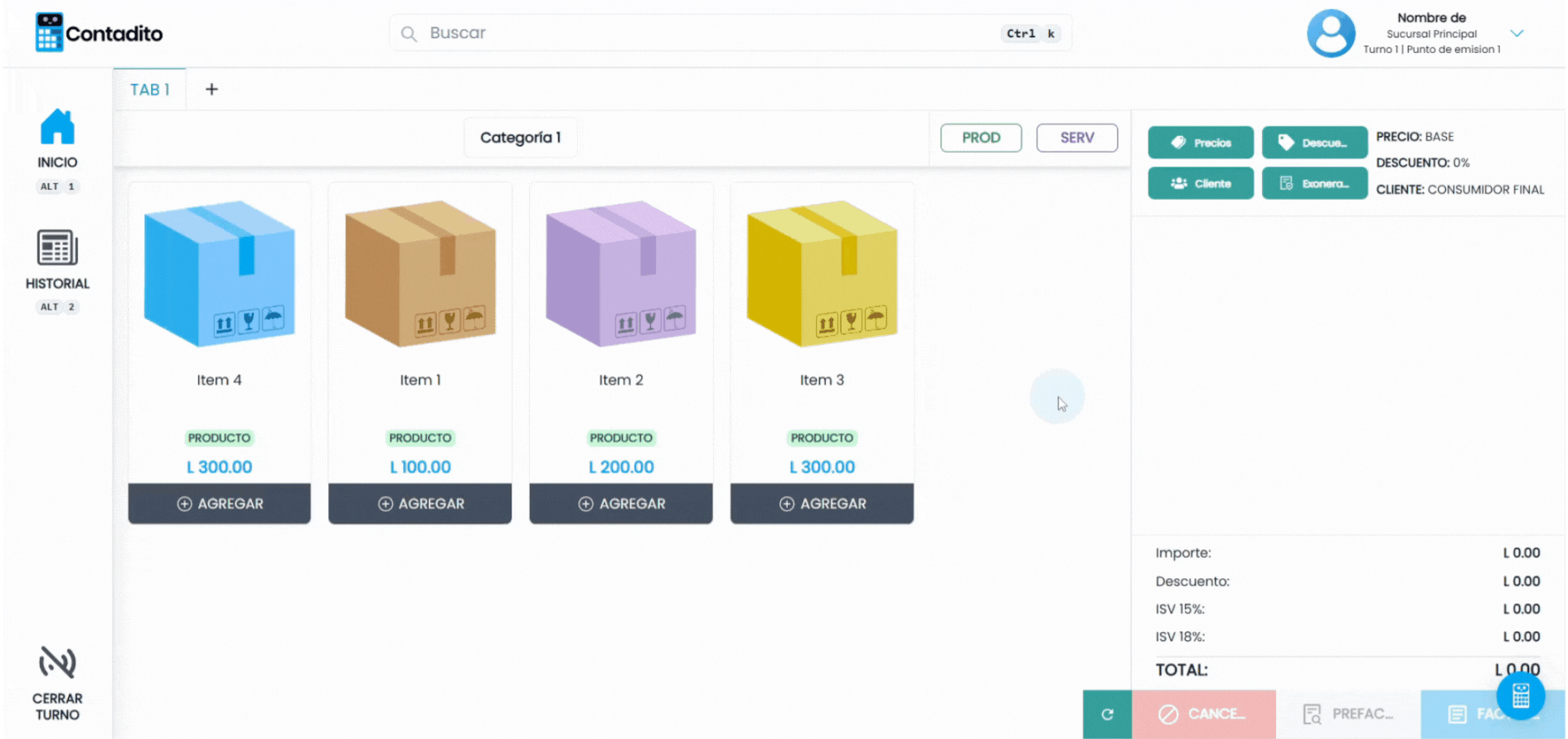Click the purple box Item 2 image

pyautogui.click(x=621, y=273)
